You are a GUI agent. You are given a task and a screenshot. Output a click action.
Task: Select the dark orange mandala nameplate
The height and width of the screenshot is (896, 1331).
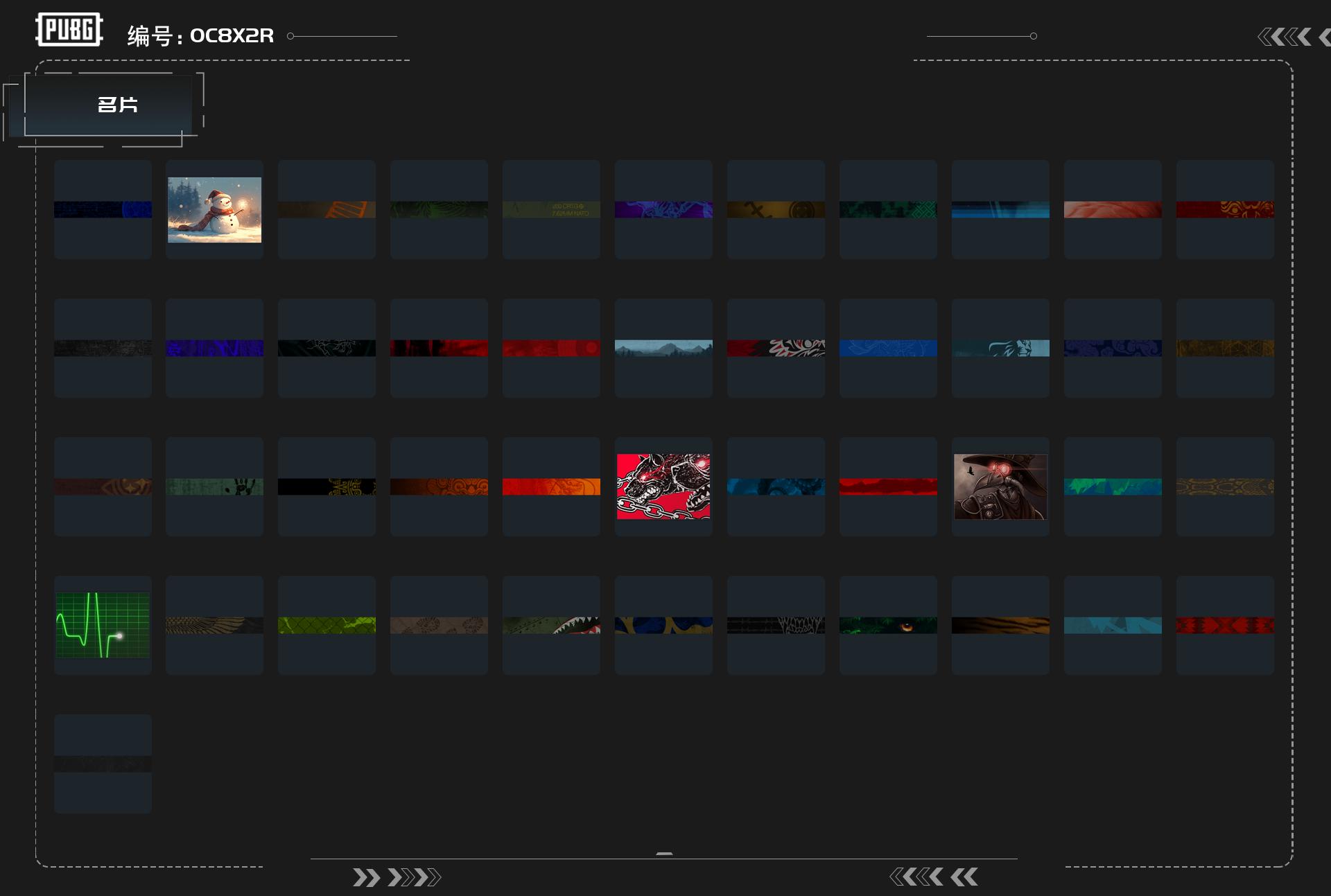point(439,486)
